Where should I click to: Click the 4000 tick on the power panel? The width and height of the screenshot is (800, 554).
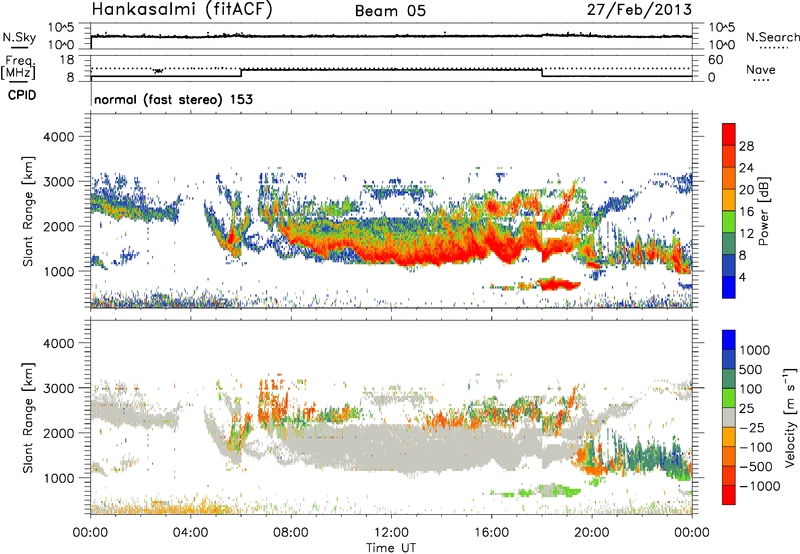[58, 137]
